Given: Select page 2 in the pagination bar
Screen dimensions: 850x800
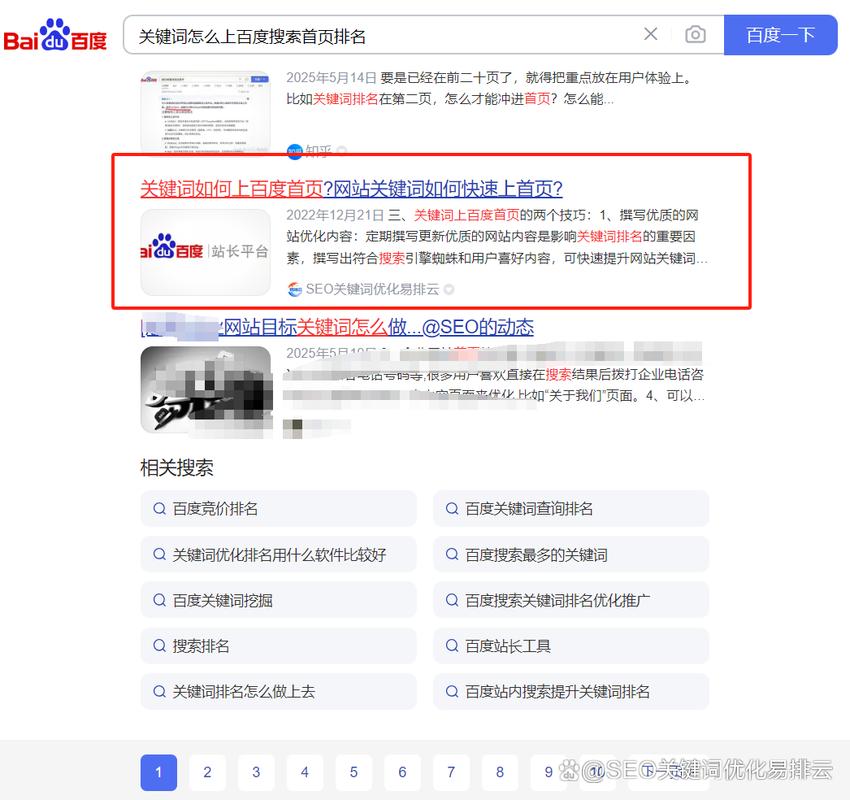Looking at the screenshot, I should tap(207, 772).
